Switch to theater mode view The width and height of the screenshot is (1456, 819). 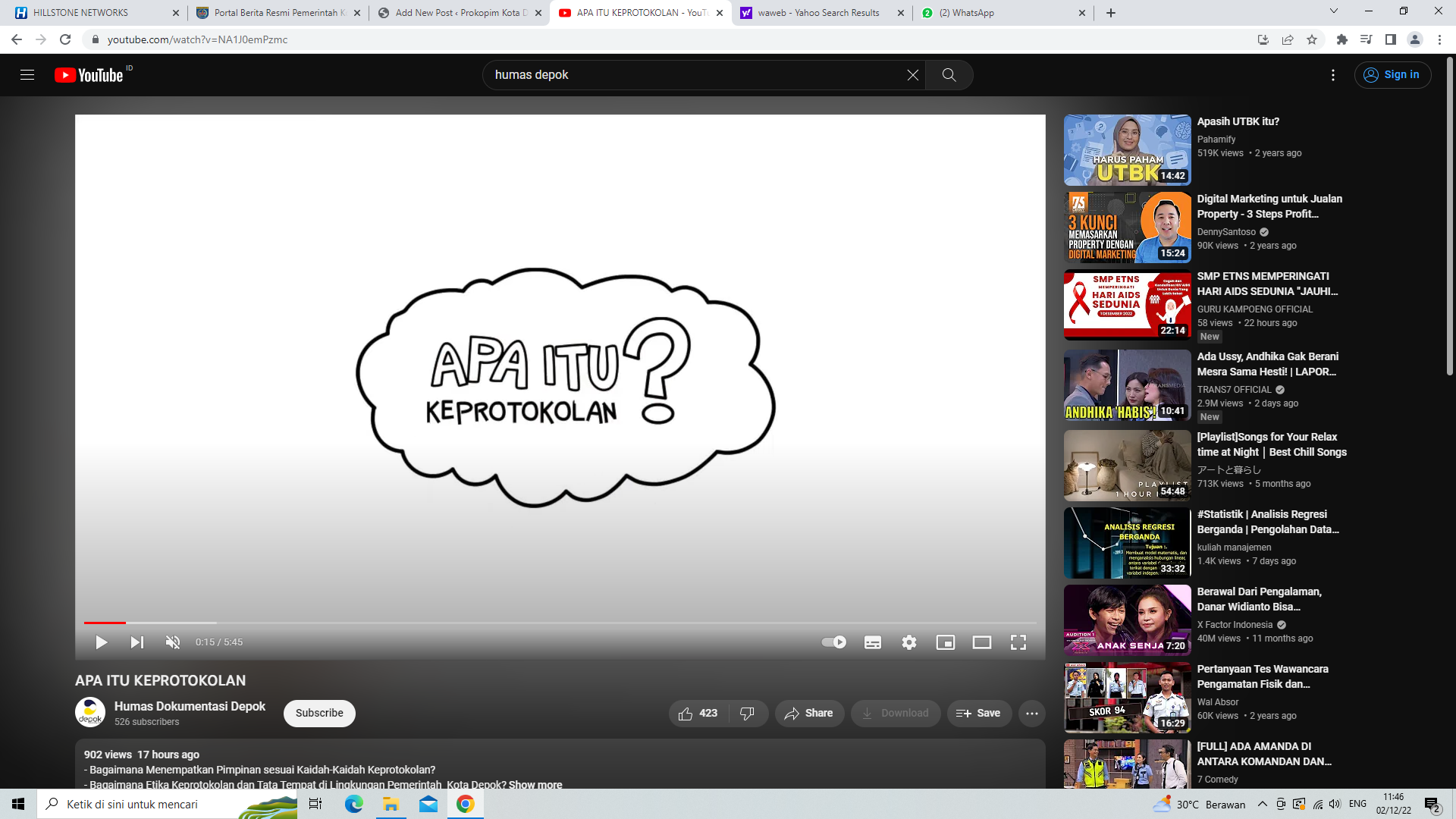[x=982, y=642]
